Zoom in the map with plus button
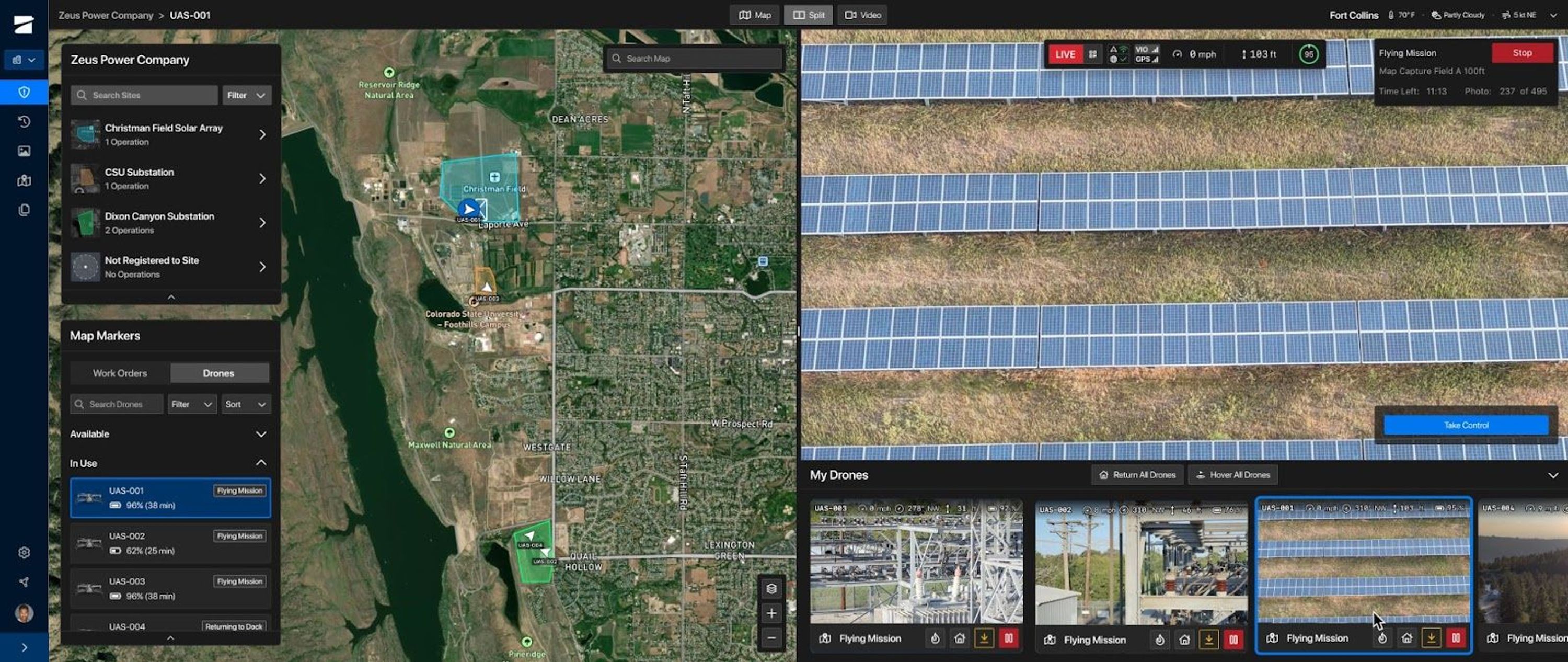 (x=771, y=613)
